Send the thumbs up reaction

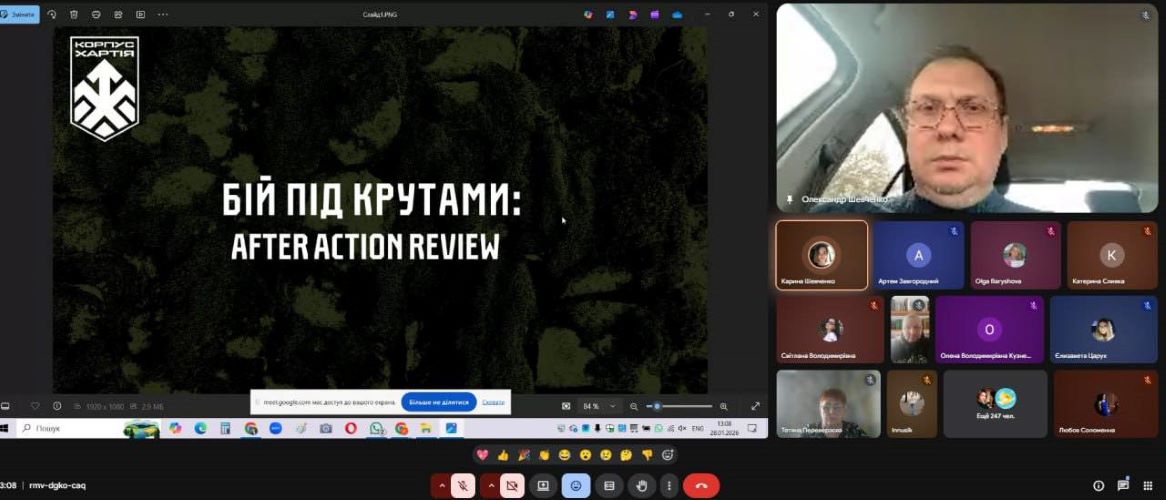coord(503,455)
